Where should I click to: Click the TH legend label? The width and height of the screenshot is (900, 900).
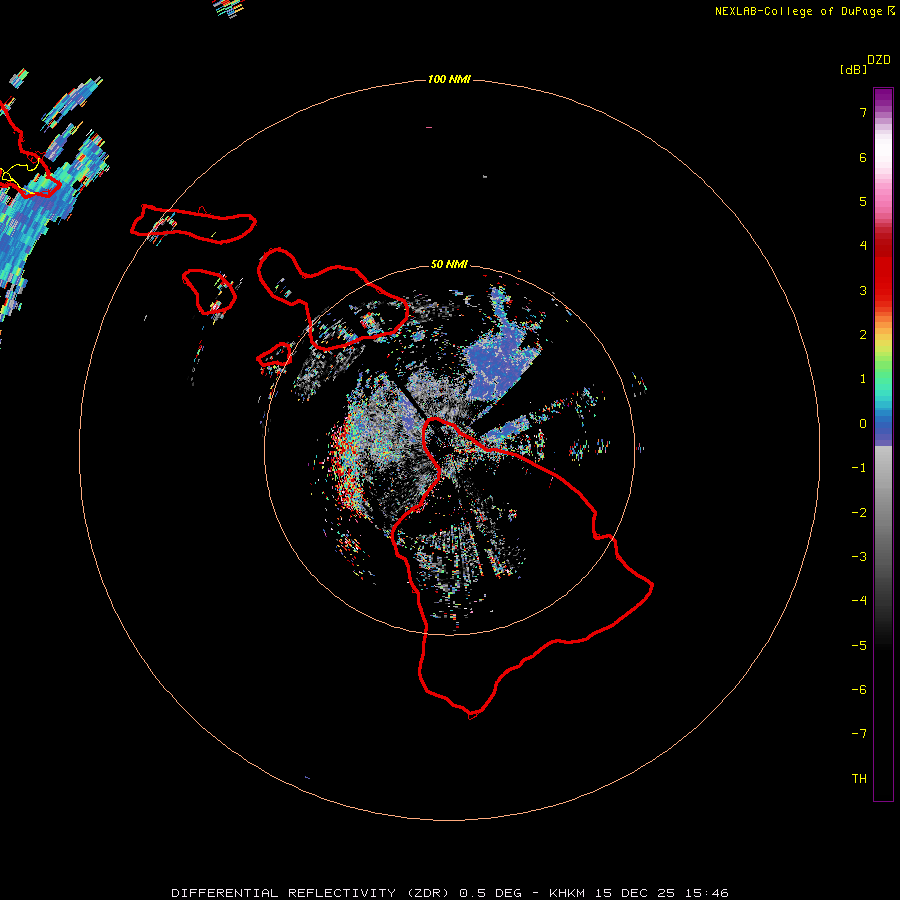(x=859, y=779)
